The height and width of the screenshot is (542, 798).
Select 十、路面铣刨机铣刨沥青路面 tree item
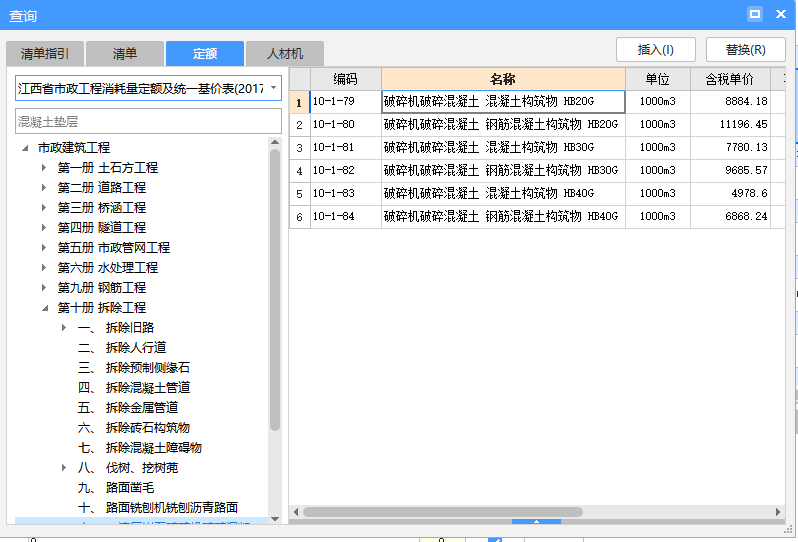pyautogui.click(x=158, y=507)
